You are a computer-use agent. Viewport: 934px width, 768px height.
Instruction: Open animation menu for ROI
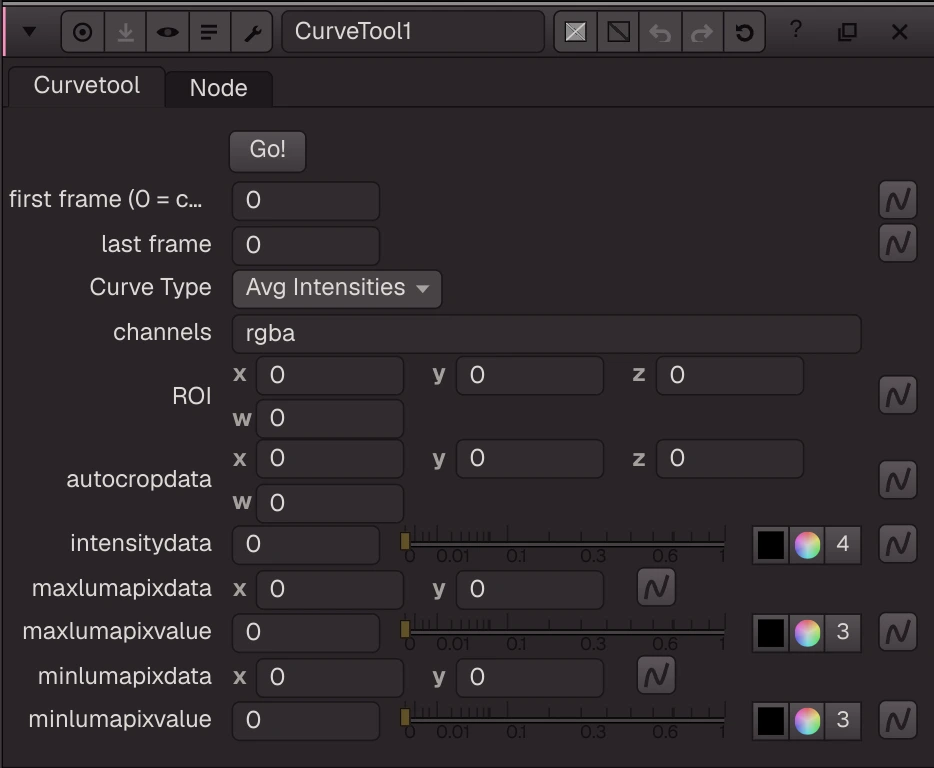coord(898,394)
